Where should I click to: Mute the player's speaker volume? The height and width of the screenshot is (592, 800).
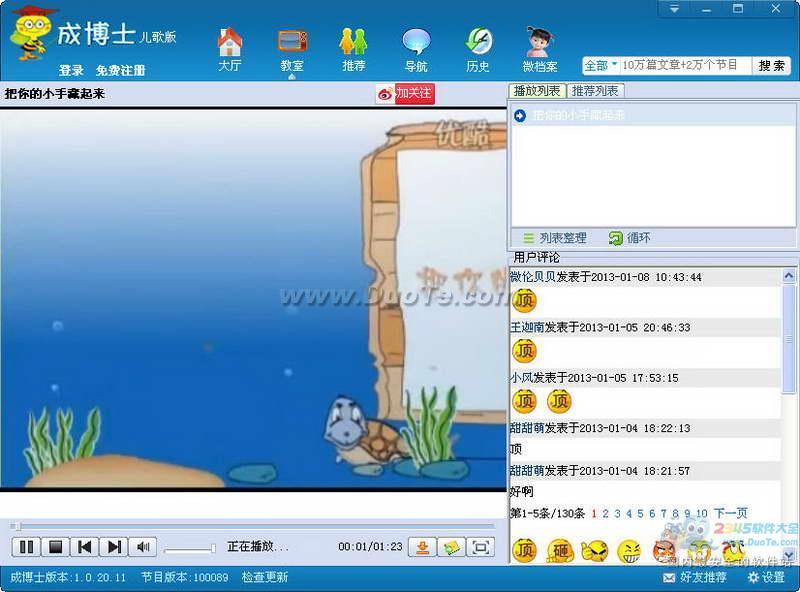(x=143, y=547)
